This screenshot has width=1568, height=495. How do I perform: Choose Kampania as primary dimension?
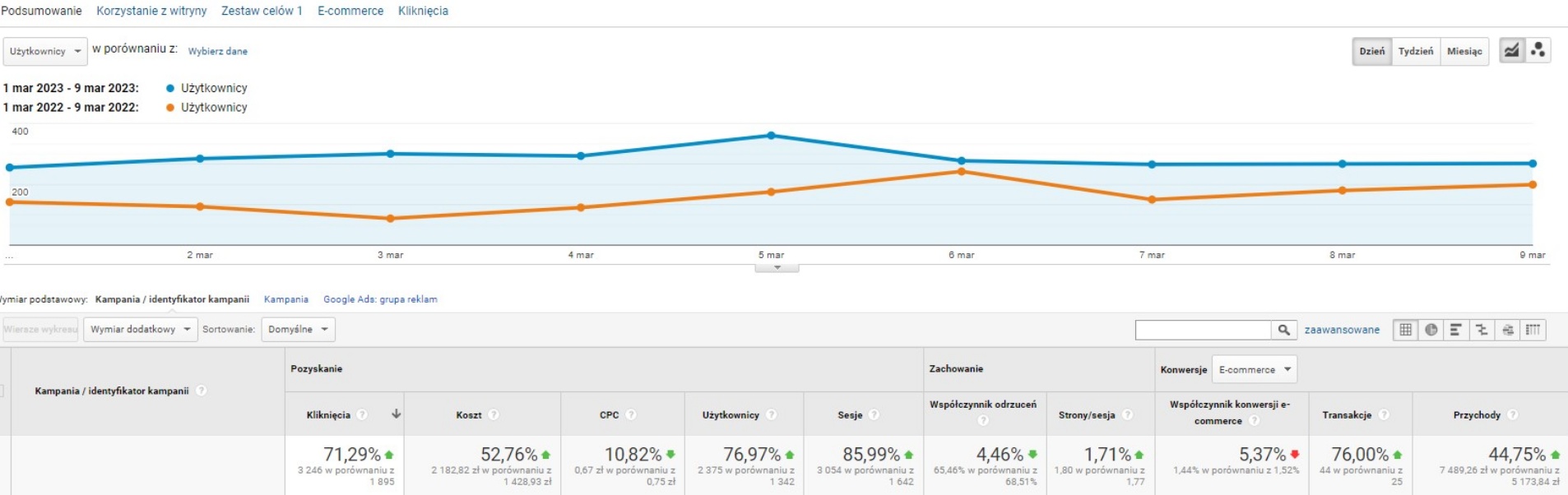tap(286, 299)
